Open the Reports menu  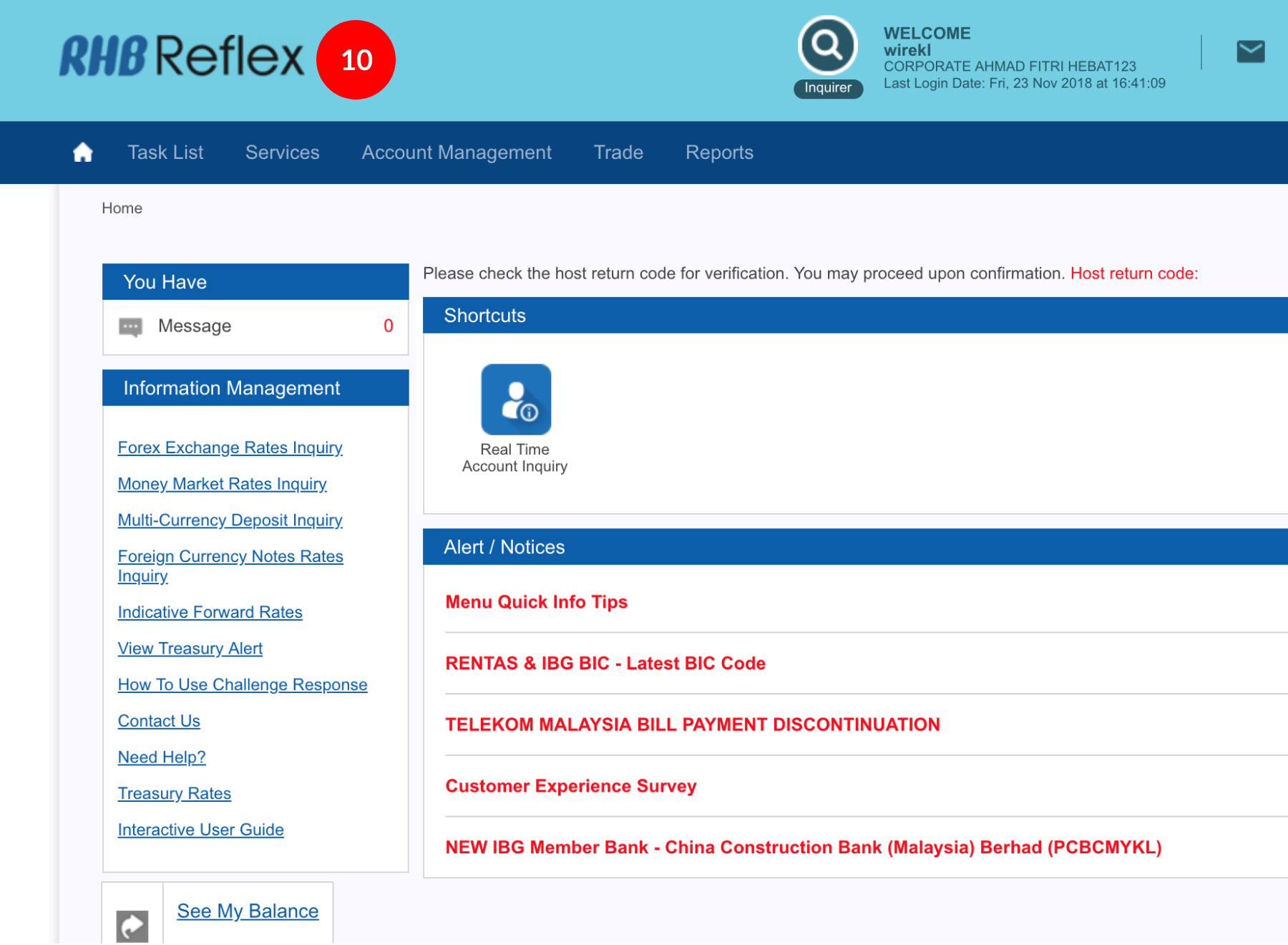click(x=719, y=152)
